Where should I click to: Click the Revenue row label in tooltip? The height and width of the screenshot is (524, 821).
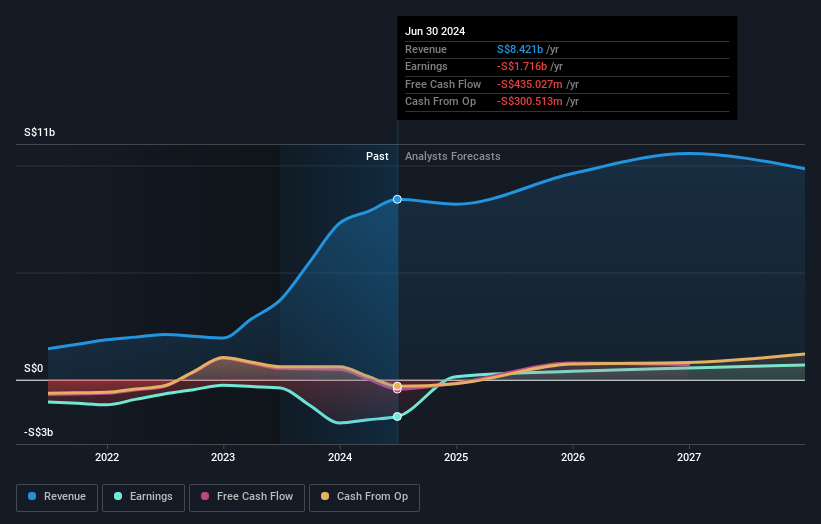pos(426,49)
